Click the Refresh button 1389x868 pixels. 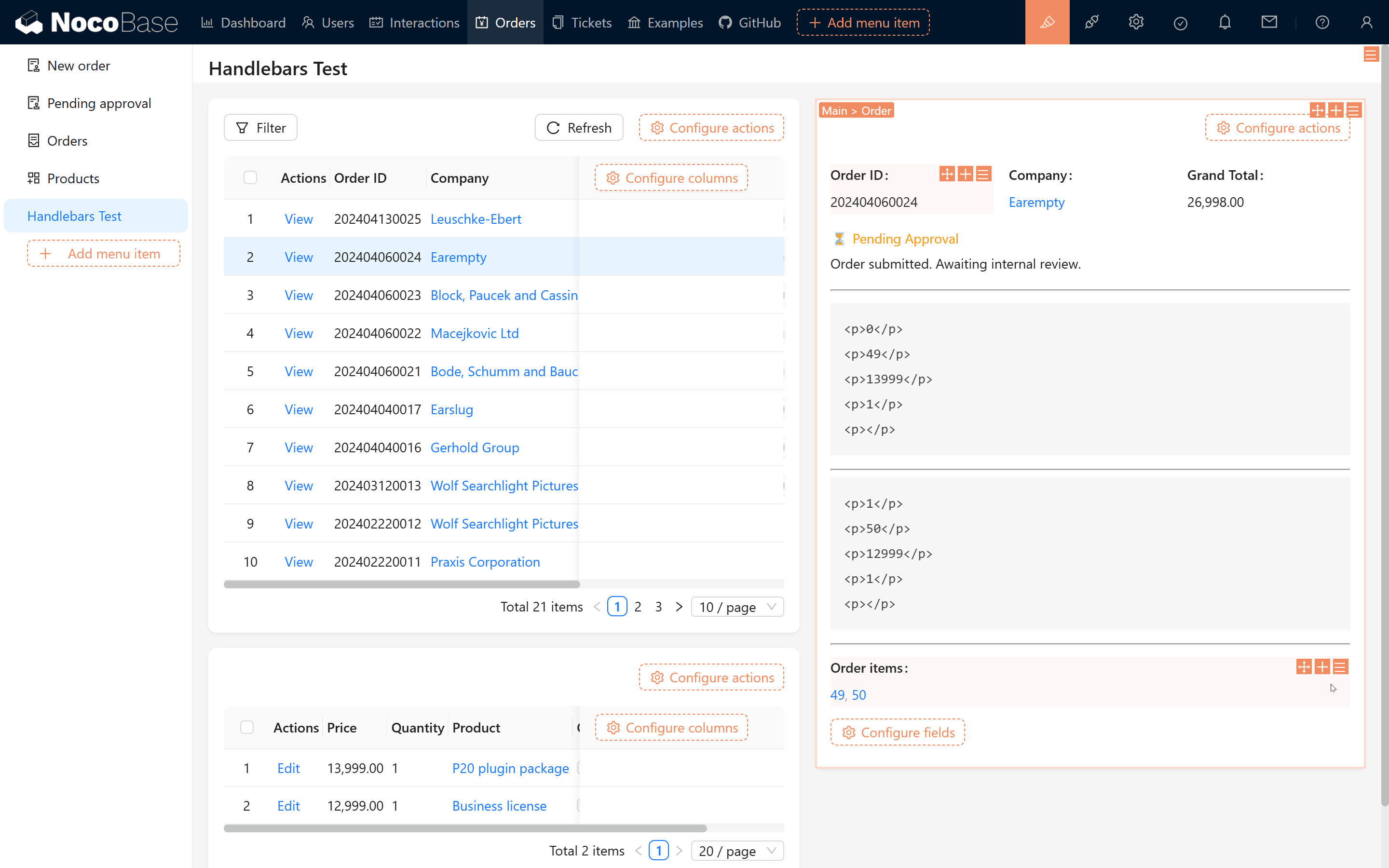pyautogui.click(x=579, y=127)
